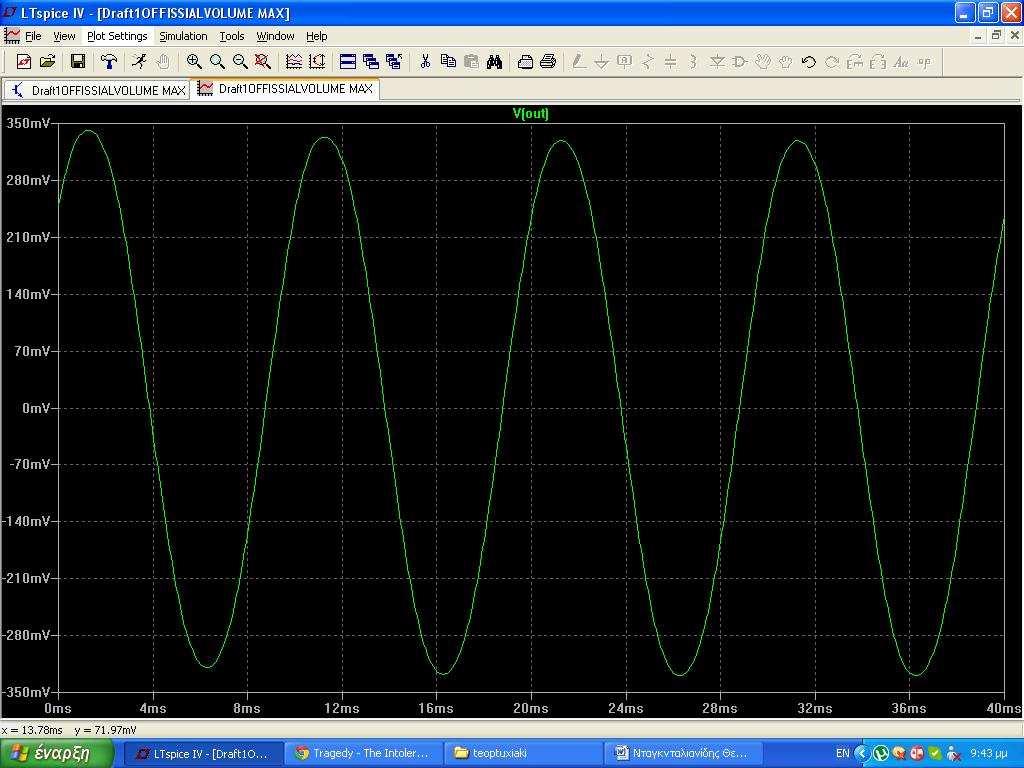Click the pencil Draw Wire icon
This screenshot has height=768, width=1024.
click(579, 62)
